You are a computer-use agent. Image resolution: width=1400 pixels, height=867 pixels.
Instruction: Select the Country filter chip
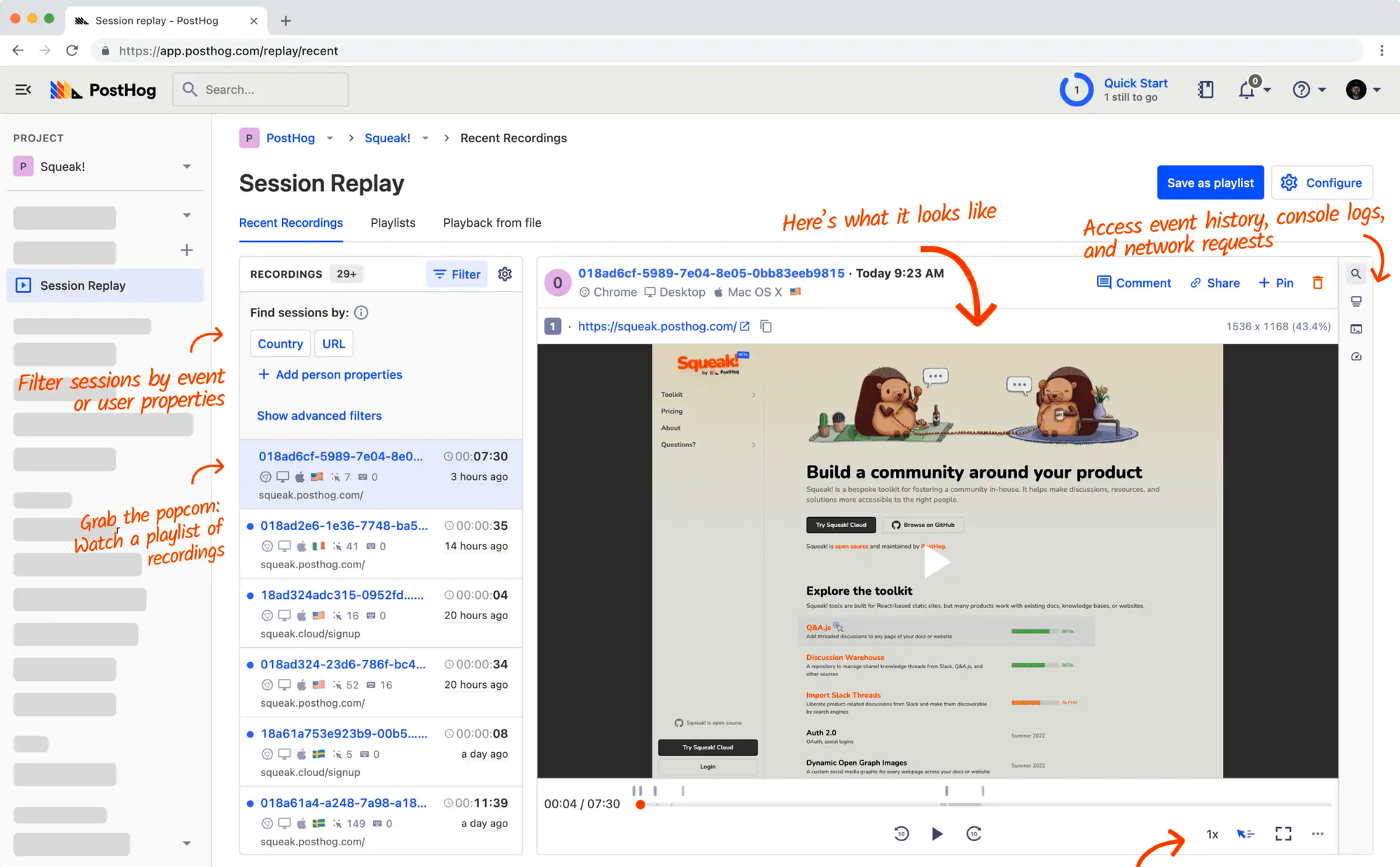coord(280,344)
